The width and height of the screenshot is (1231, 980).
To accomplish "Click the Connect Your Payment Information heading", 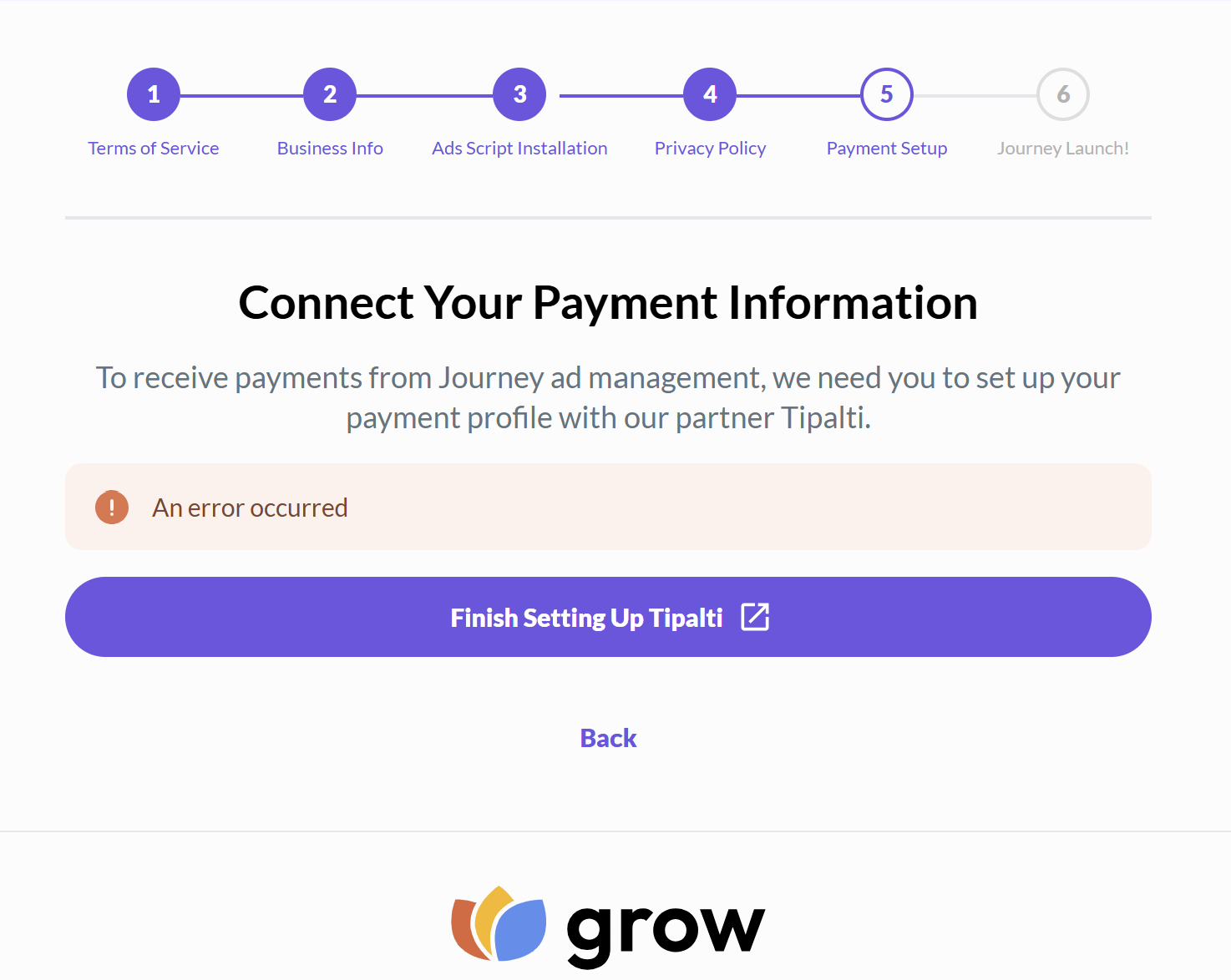I will [608, 302].
